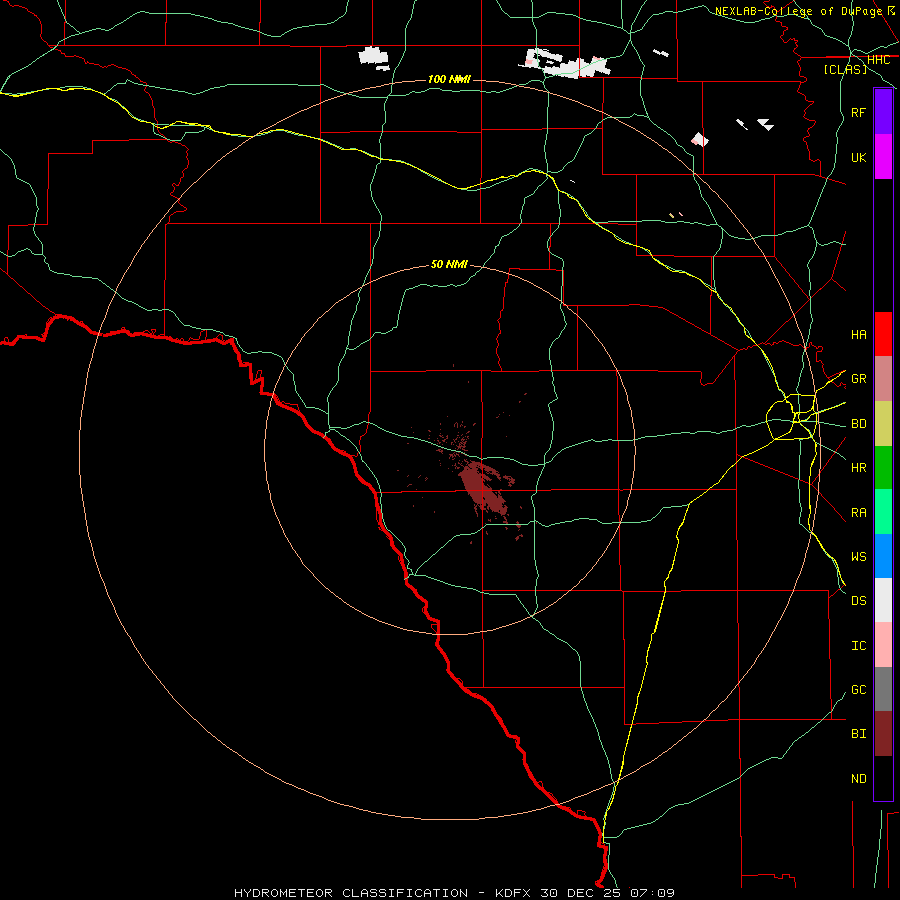Click the red HA legend color block
The height and width of the screenshot is (900, 900).
point(883,334)
